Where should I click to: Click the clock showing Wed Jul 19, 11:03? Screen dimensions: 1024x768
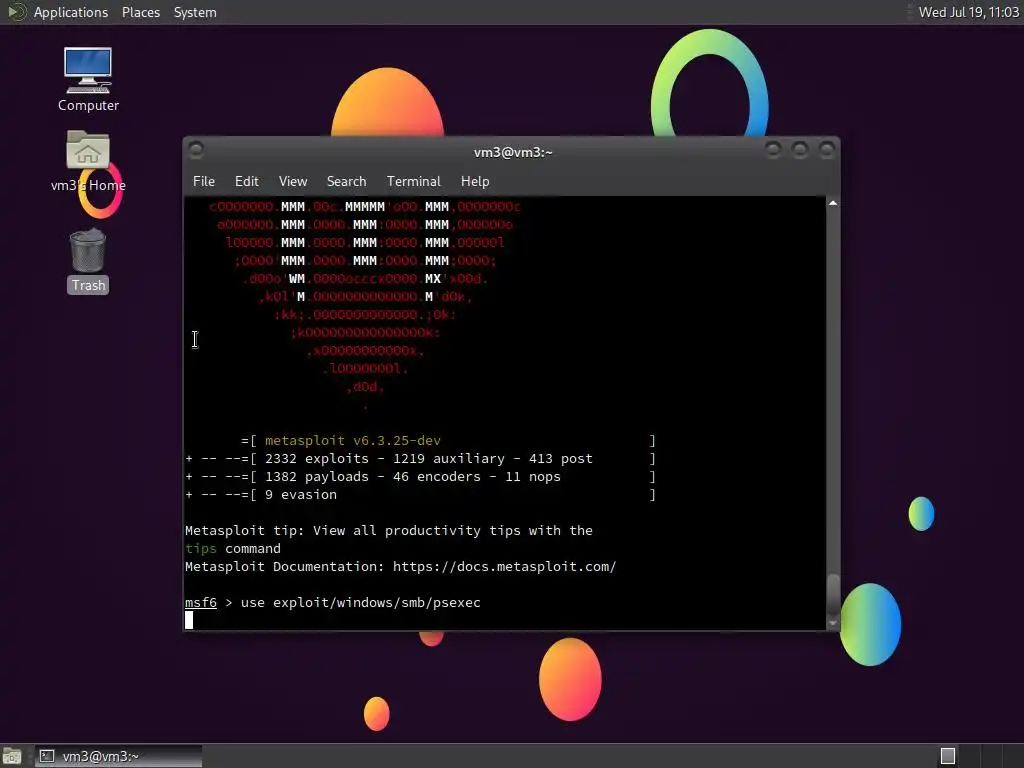click(x=968, y=12)
